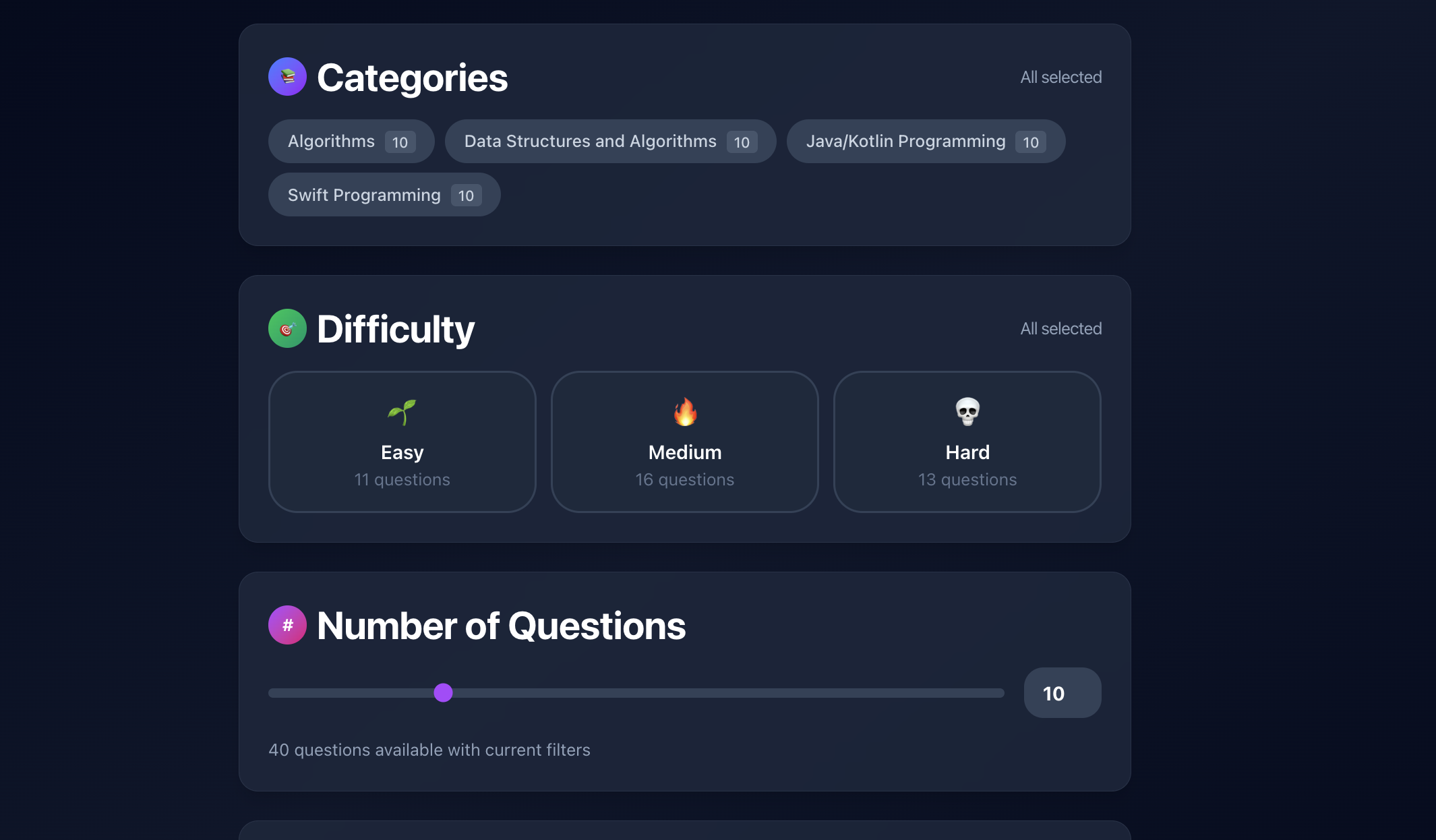Click the seedling icon on the Easy card

(402, 413)
